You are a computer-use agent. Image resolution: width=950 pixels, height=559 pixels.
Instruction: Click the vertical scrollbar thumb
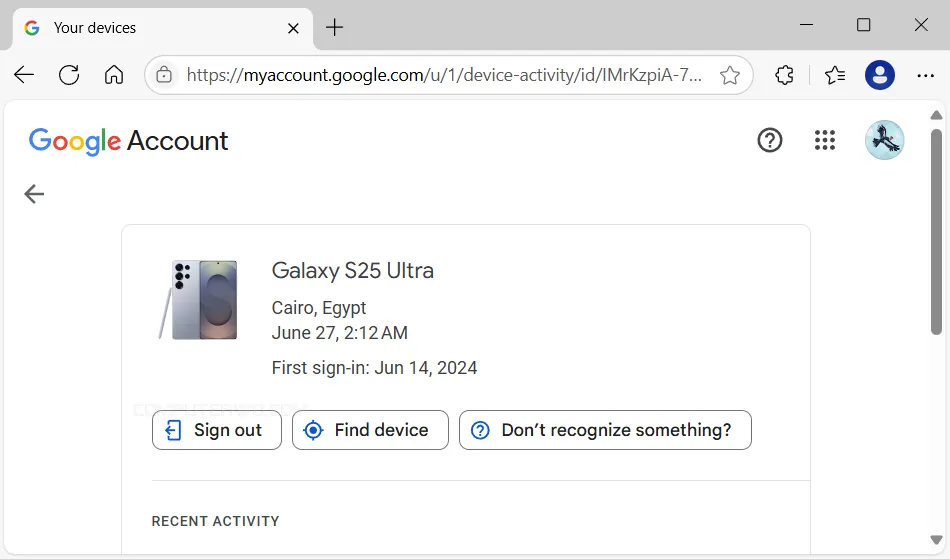coord(936,231)
